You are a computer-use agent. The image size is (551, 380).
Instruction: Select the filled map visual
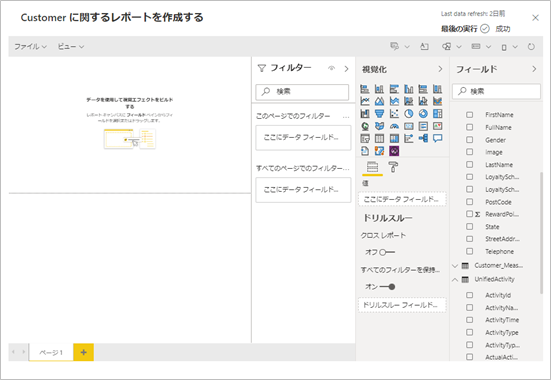[379, 126]
